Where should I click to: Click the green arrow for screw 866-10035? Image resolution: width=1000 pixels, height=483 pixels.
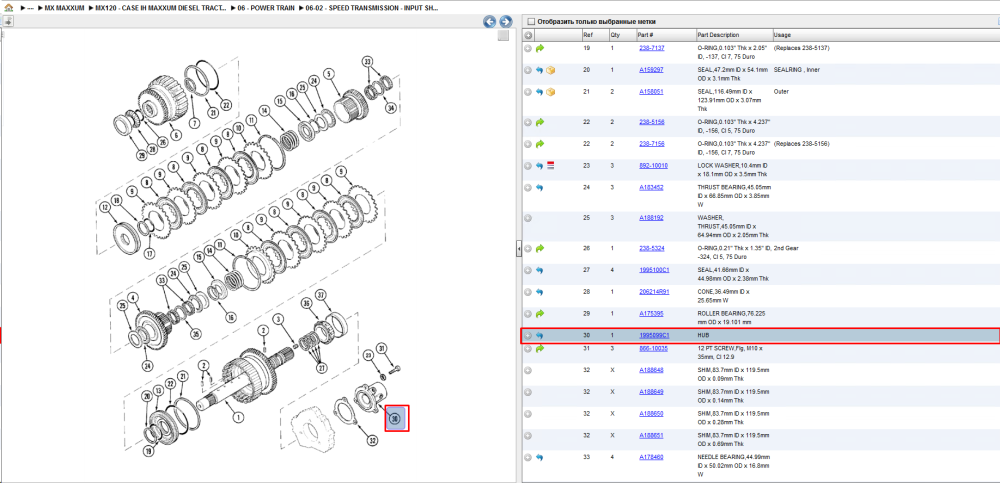pos(540,348)
